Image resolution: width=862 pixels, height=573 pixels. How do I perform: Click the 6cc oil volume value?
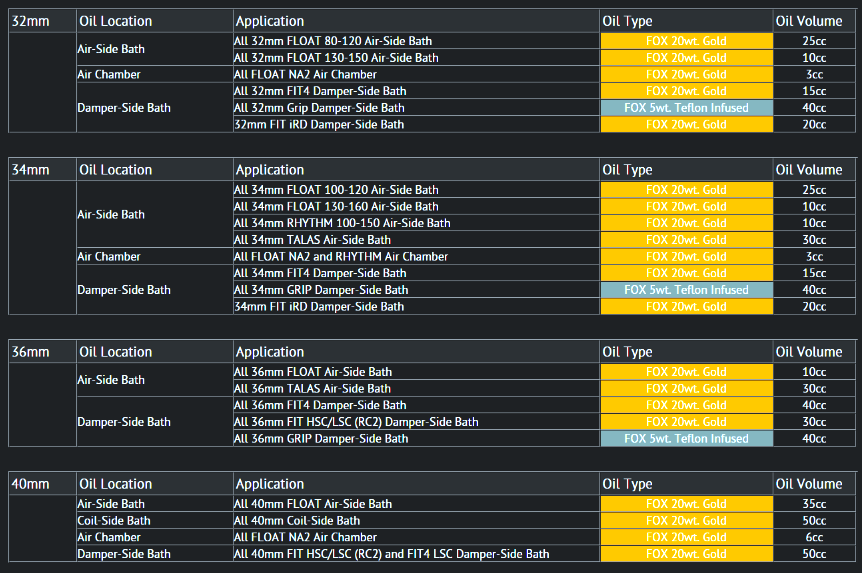click(x=814, y=538)
